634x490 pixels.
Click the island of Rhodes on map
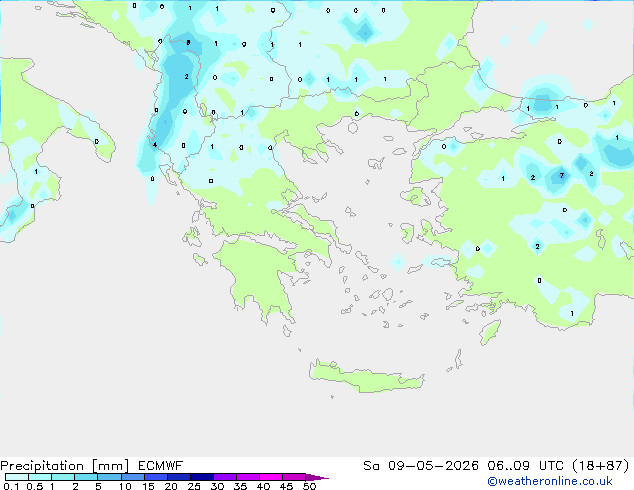coord(490,332)
